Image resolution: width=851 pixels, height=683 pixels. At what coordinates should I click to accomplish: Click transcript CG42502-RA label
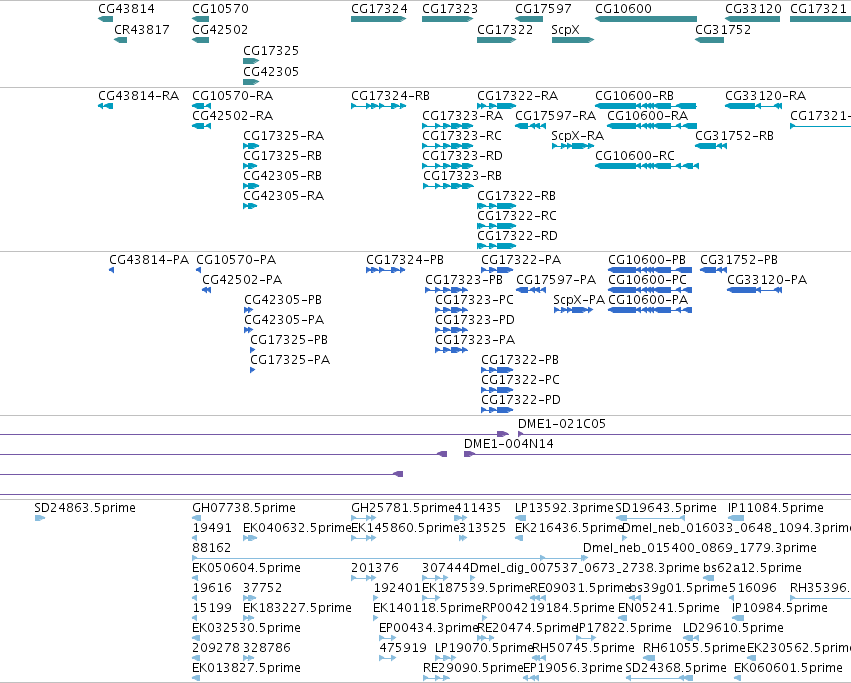coord(232,116)
